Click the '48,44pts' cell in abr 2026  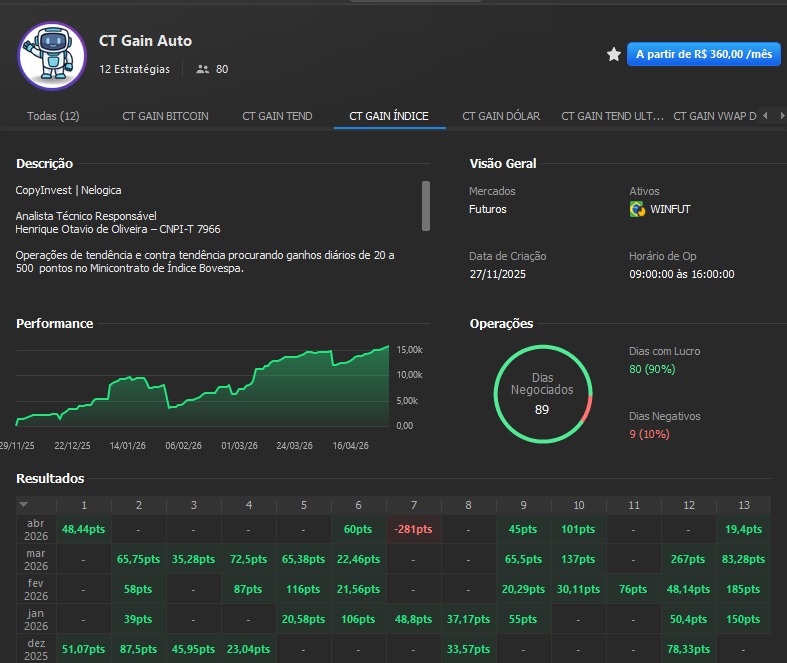point(83,529)
